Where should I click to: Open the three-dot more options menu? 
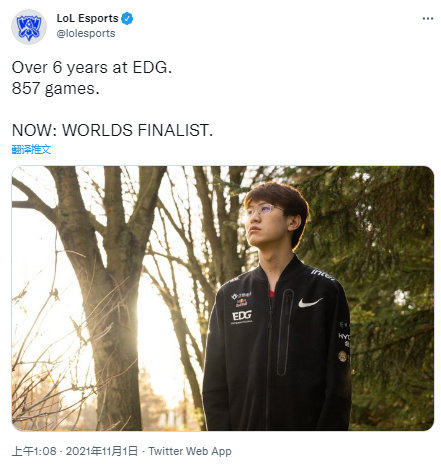click(428, 18)
